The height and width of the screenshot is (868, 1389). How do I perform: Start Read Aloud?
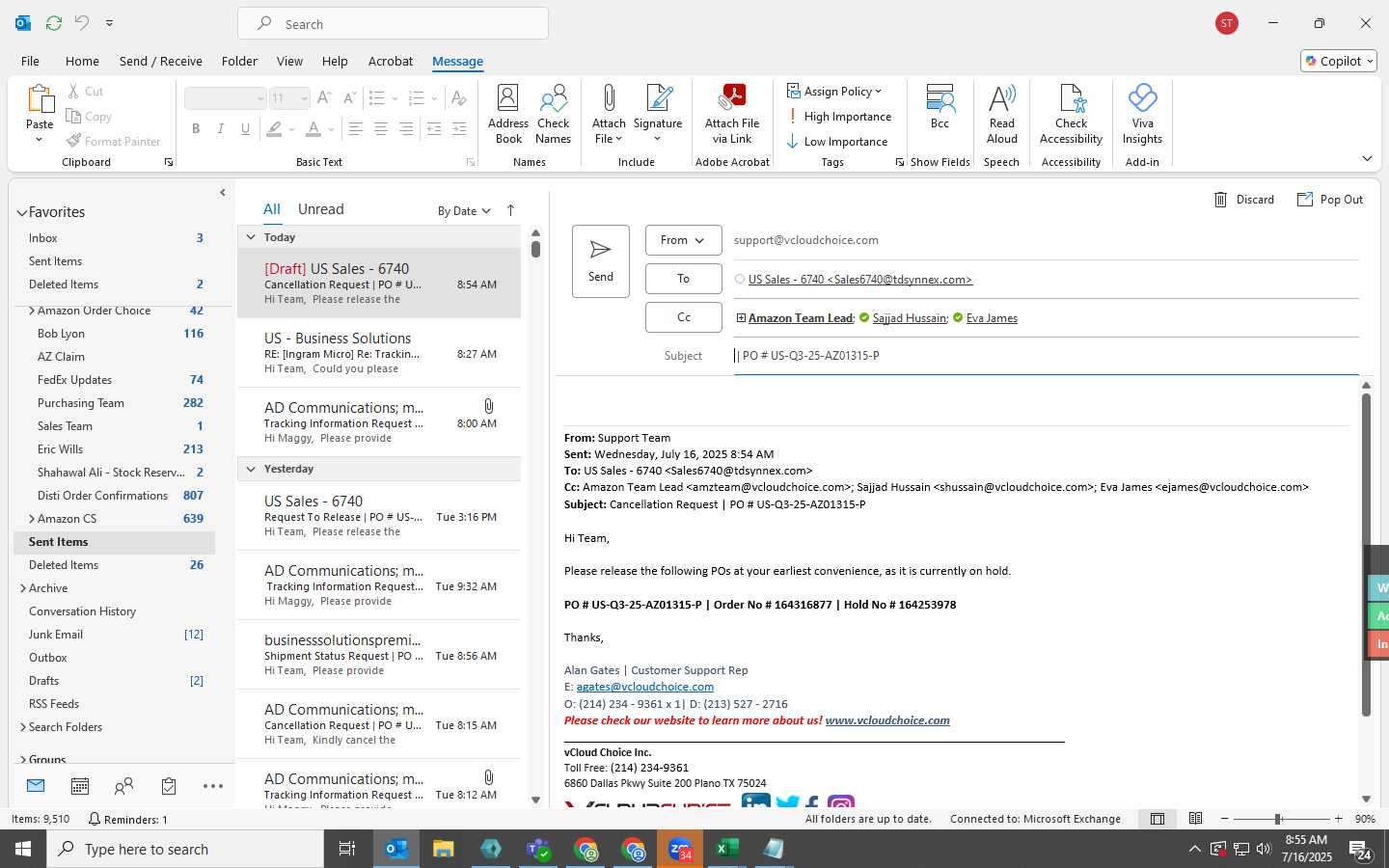[x=1002, y=114]
